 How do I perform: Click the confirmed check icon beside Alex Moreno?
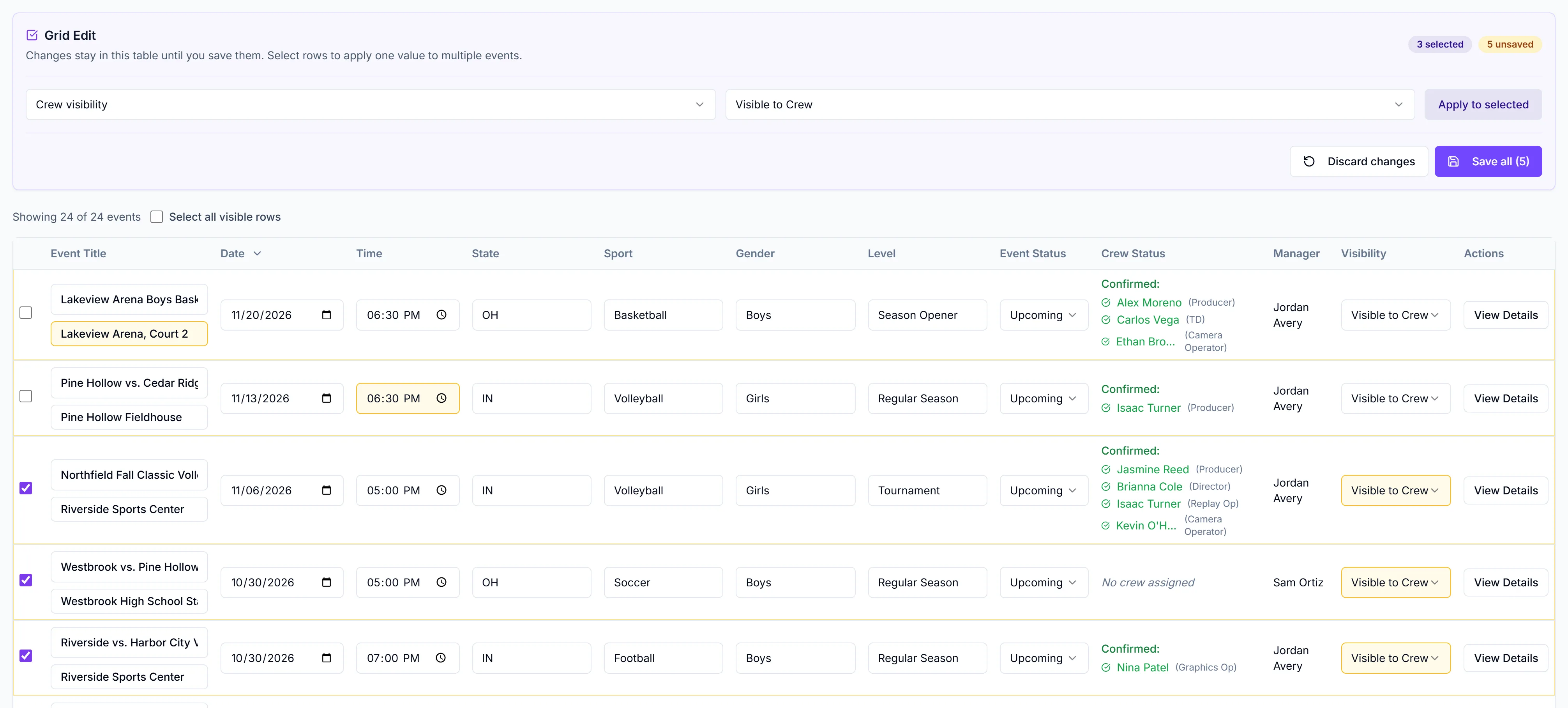(1106, 303)
